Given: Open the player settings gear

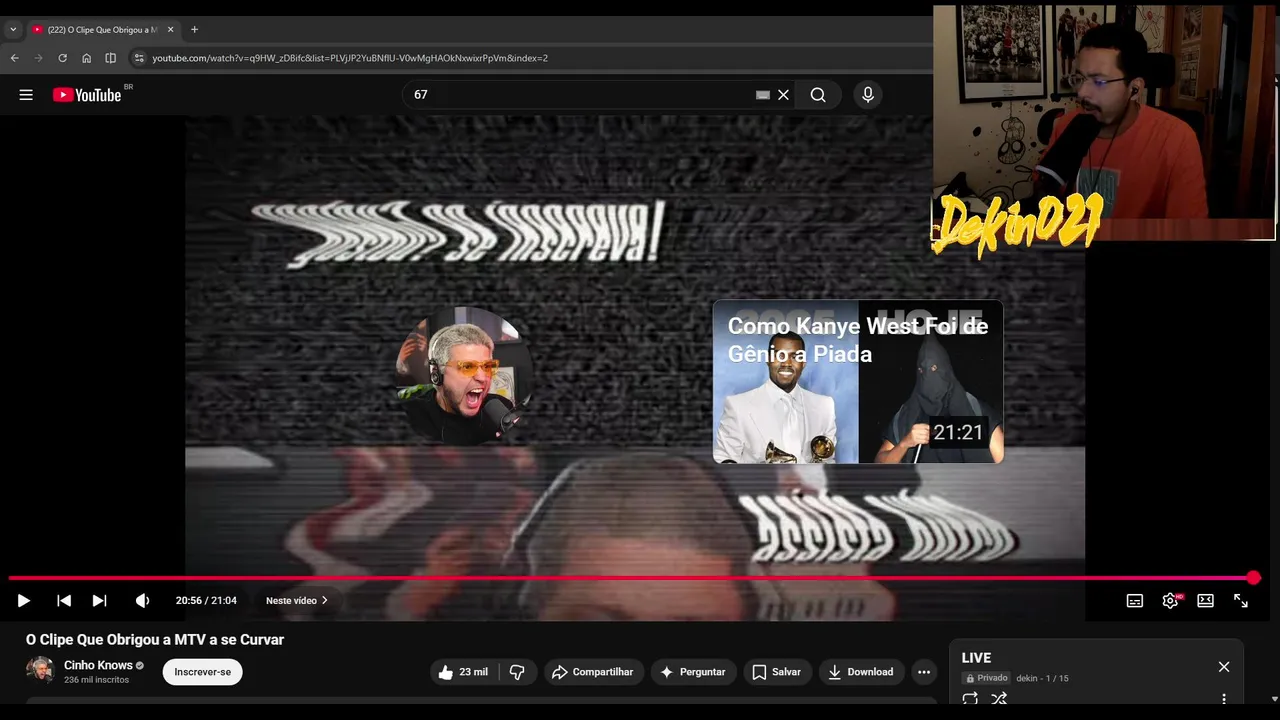Looking at the screenshot, I should (x=1170, y=601).
